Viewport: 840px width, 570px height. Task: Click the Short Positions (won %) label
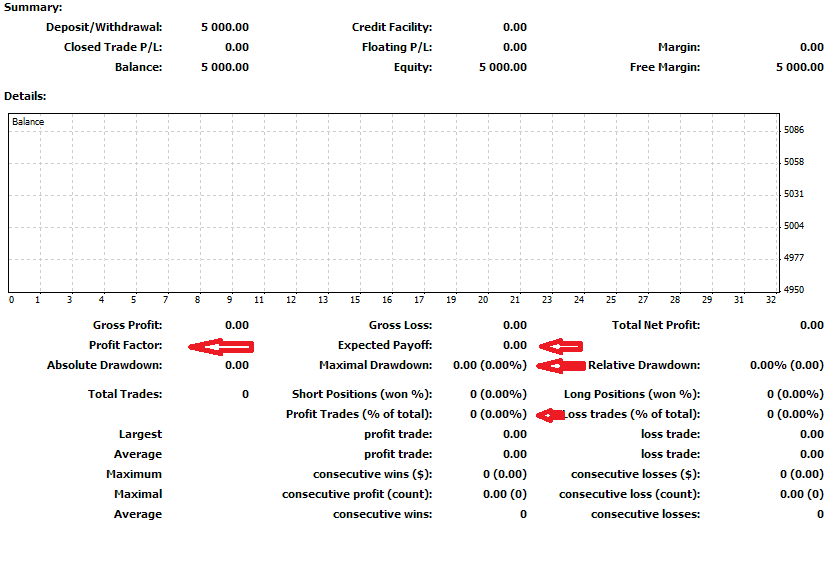pos(362,394)
